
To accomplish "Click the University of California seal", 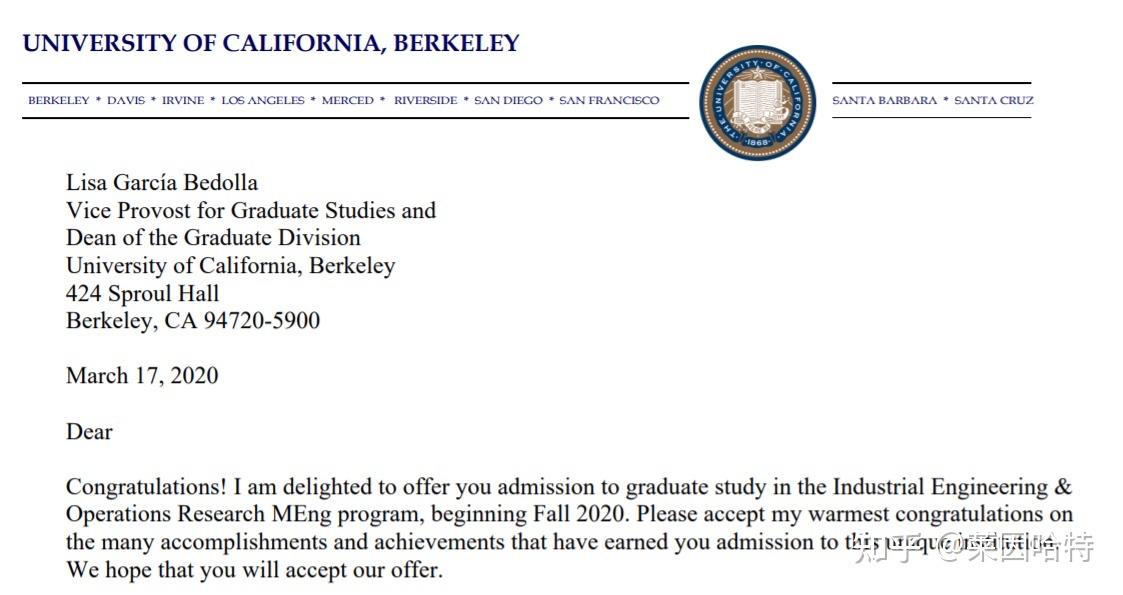I will (758, 102).
